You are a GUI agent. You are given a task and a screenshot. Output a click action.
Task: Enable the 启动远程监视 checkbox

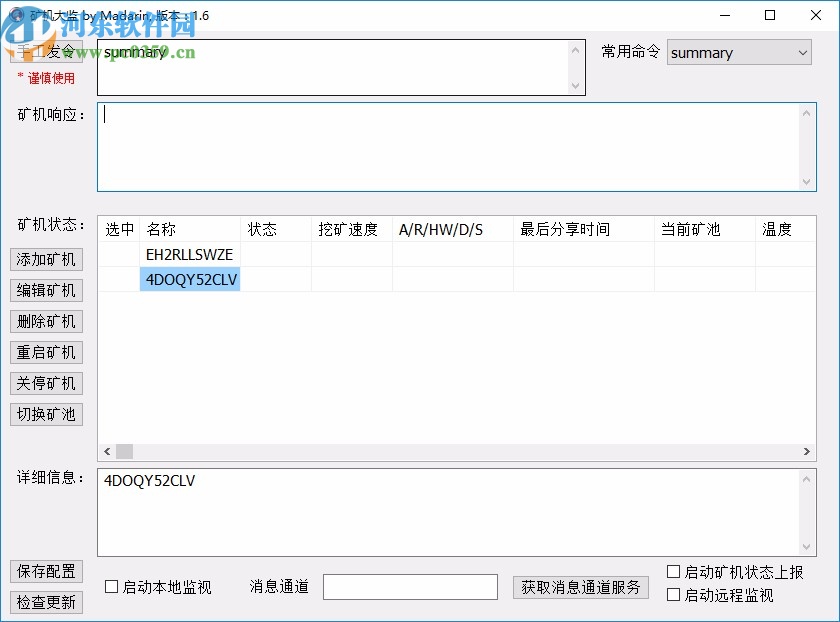[674, 595]
